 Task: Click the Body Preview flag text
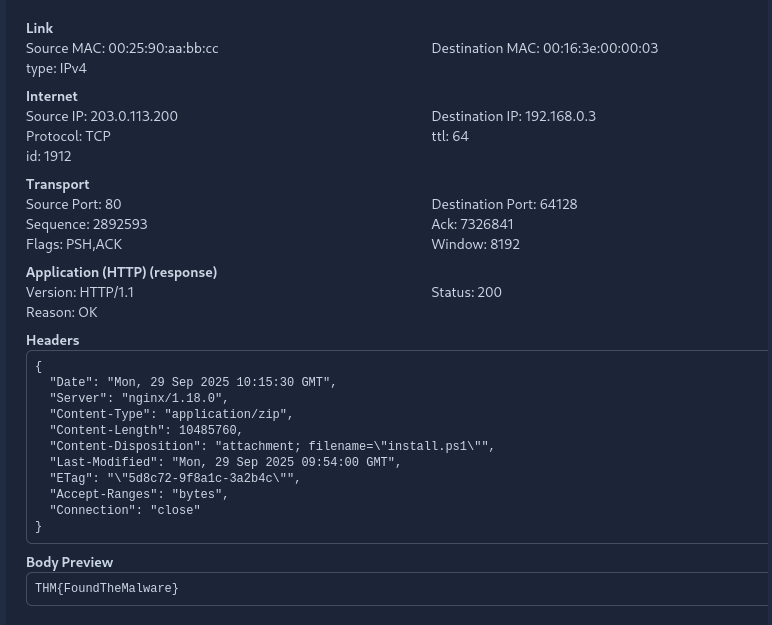click(107, 588)
